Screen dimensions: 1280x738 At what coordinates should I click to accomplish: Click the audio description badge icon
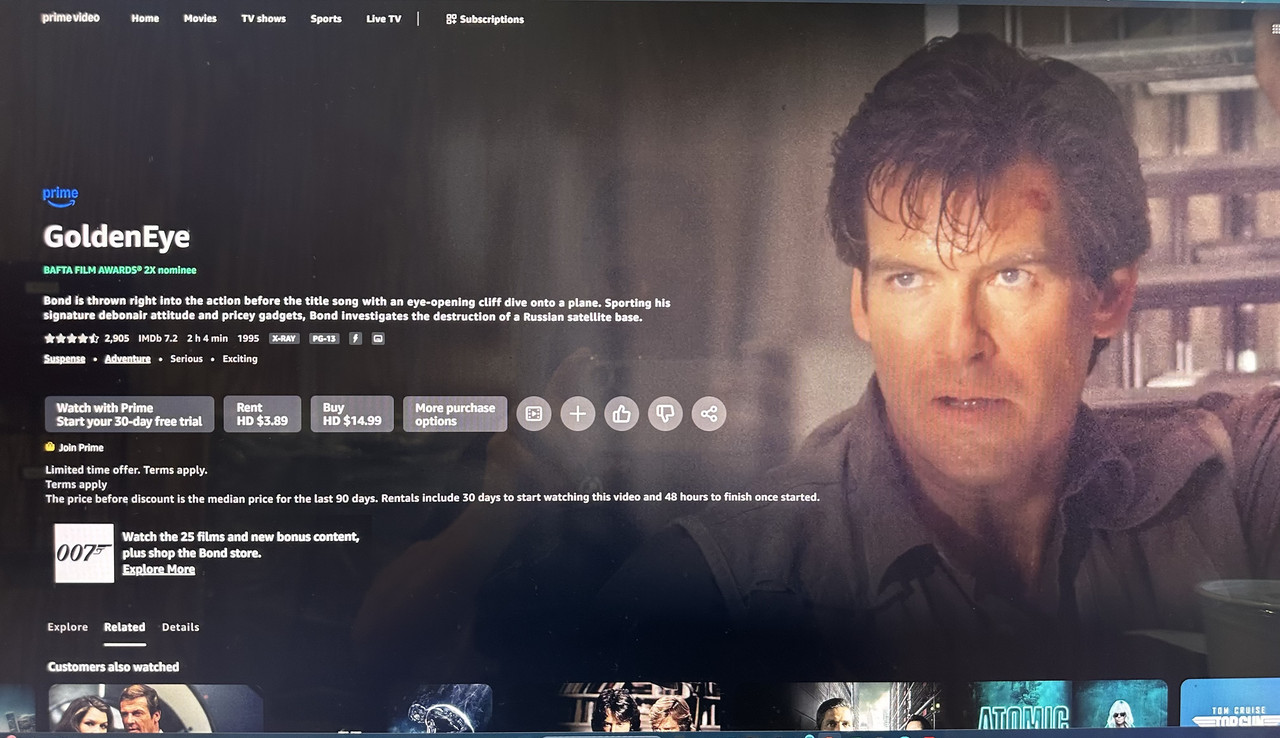[x=355, y=339]
